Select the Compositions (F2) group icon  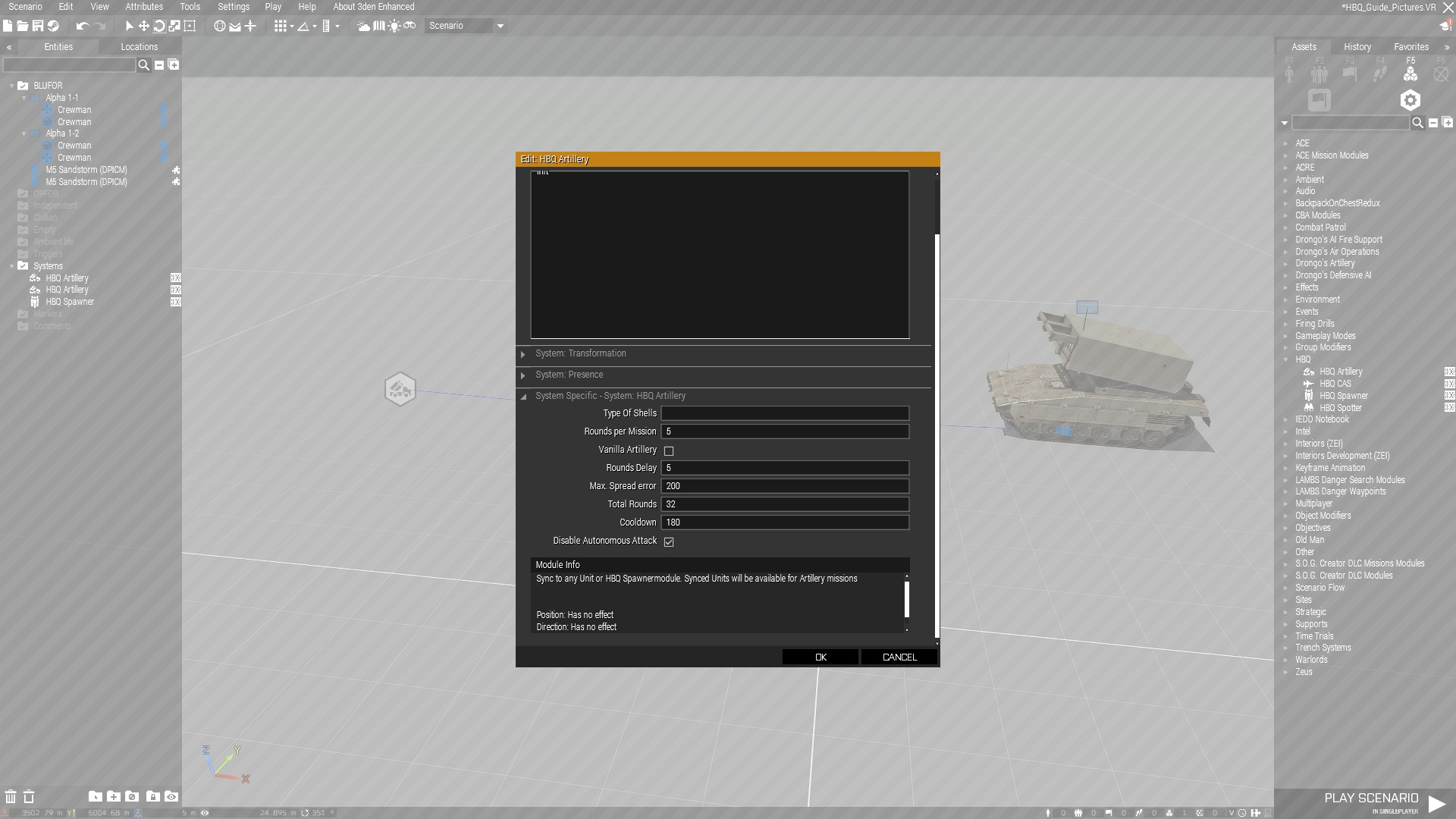coord(1319,74)
